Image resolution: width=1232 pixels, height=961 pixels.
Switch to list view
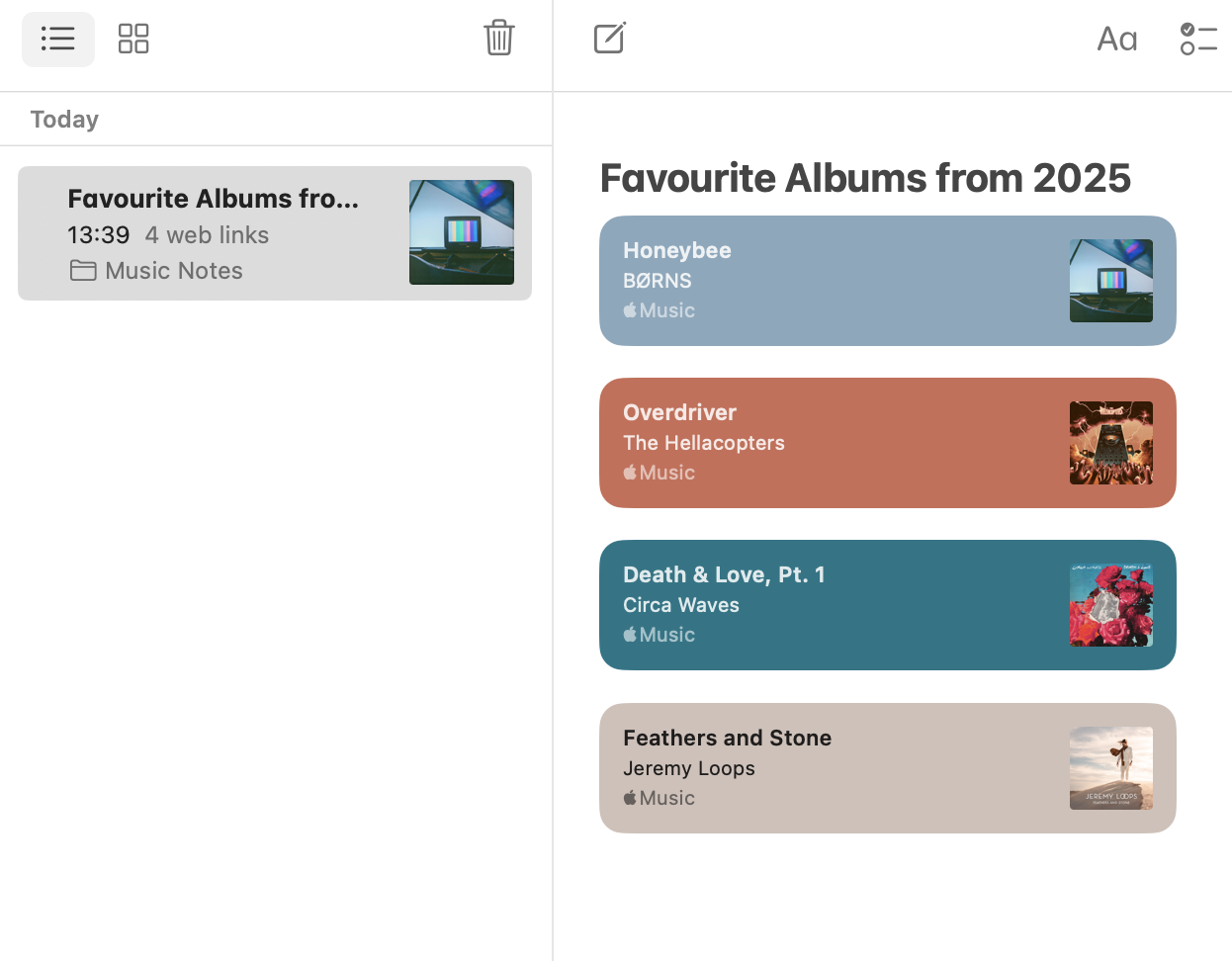pos(58,40)
